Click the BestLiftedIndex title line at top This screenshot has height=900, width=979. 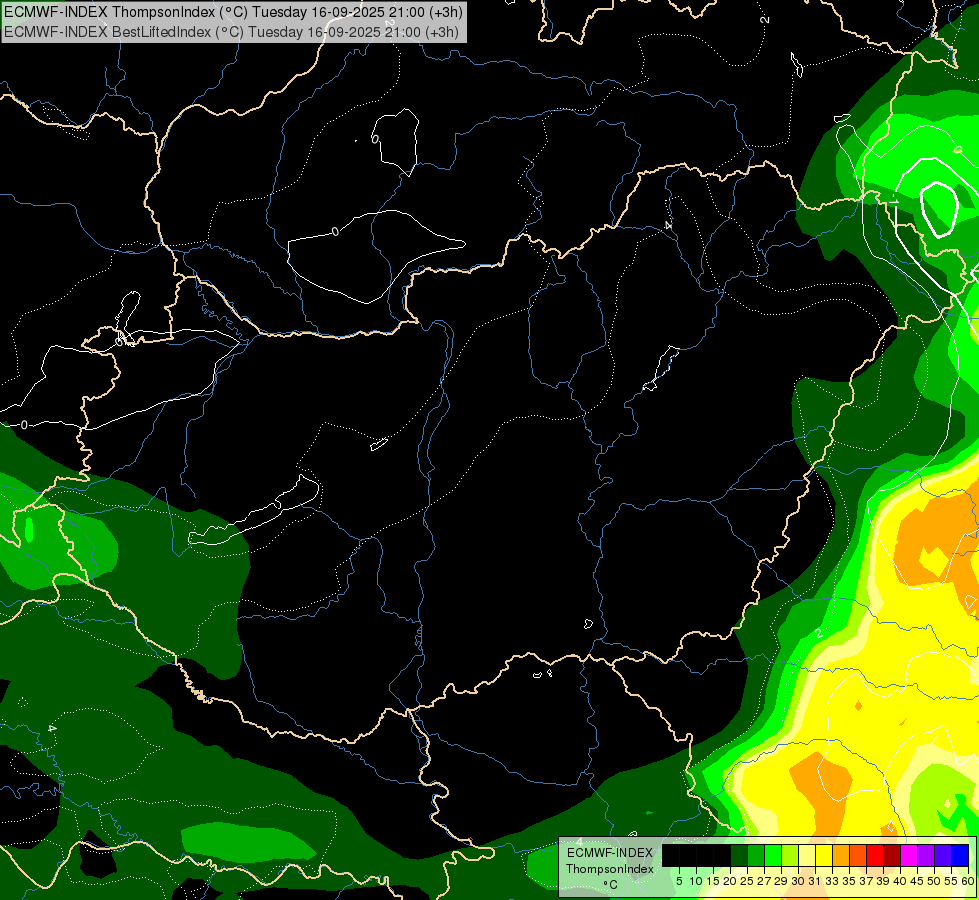pos(232,32)
